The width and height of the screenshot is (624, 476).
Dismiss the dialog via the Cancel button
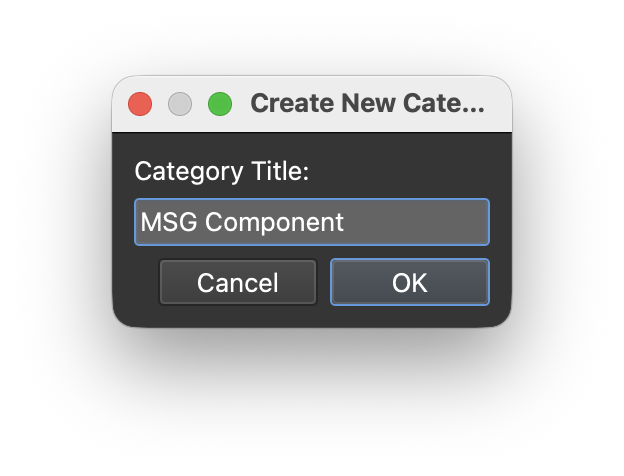pyautogui.click(x=238, y=282)
